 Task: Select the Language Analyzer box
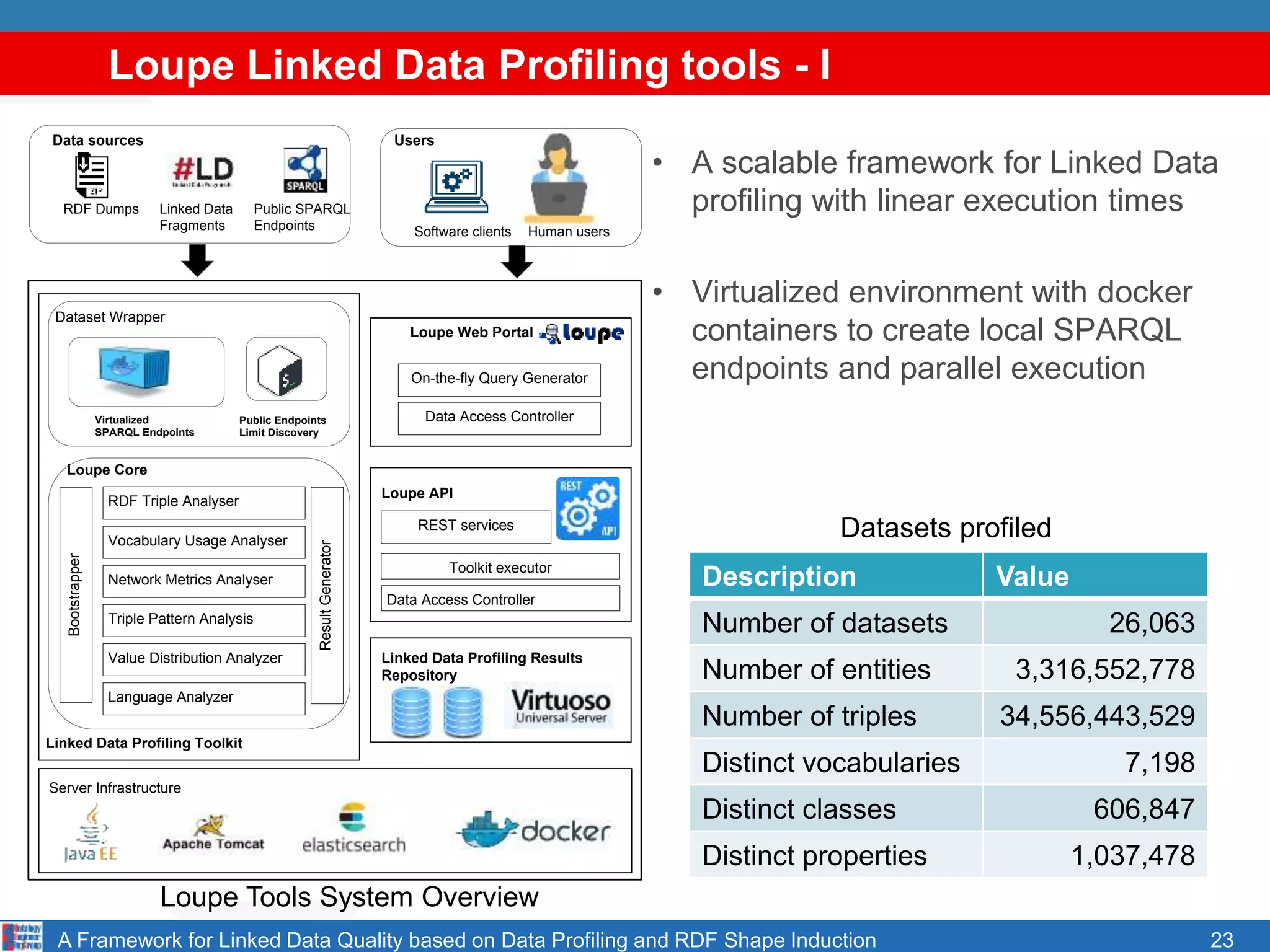[x=204, y=699]
